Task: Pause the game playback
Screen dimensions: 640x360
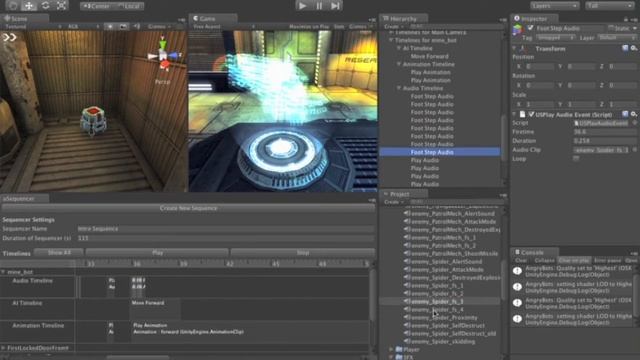Action: 319,6
